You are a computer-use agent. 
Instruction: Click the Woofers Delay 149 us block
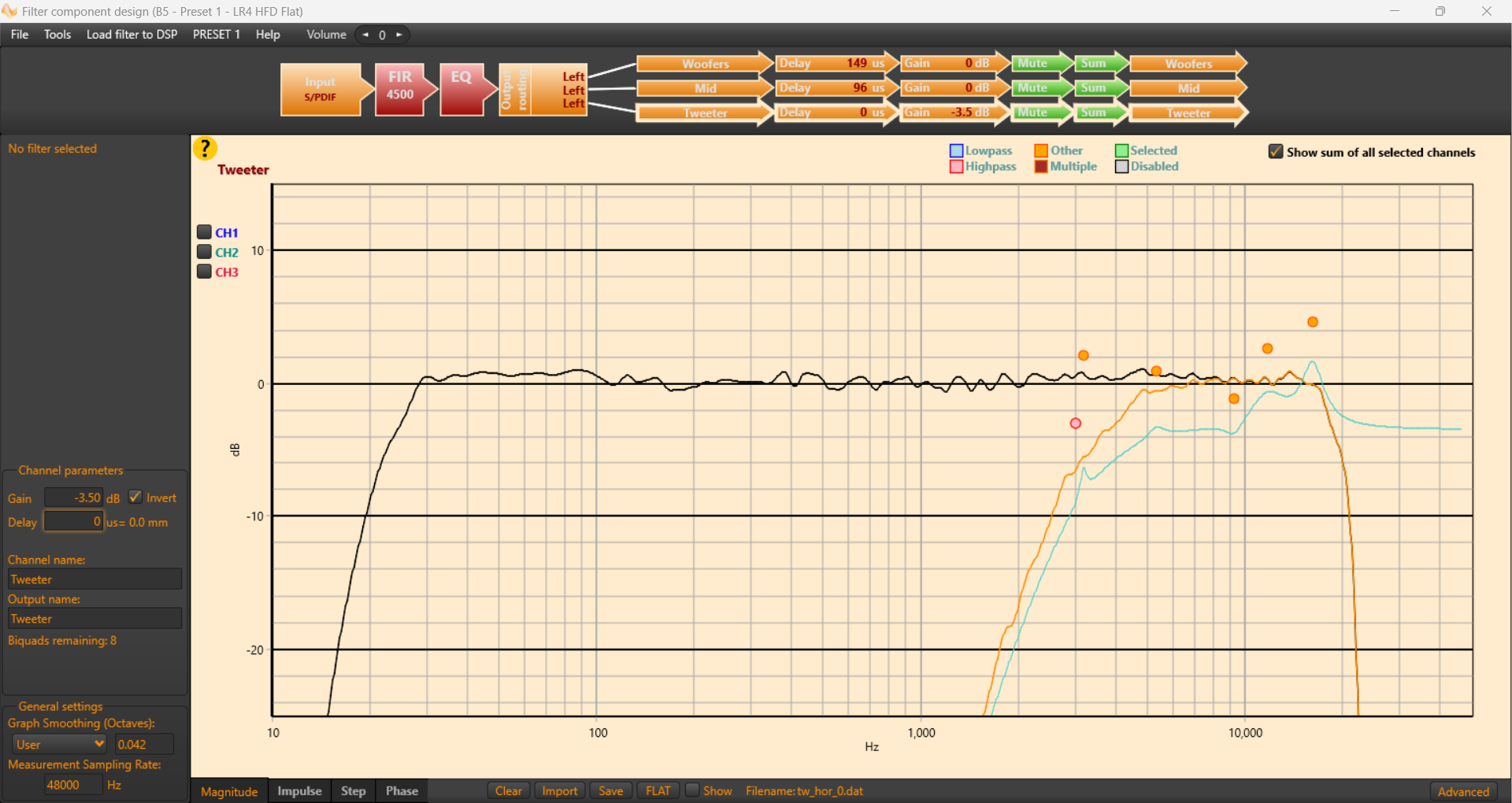pos(837,63)
